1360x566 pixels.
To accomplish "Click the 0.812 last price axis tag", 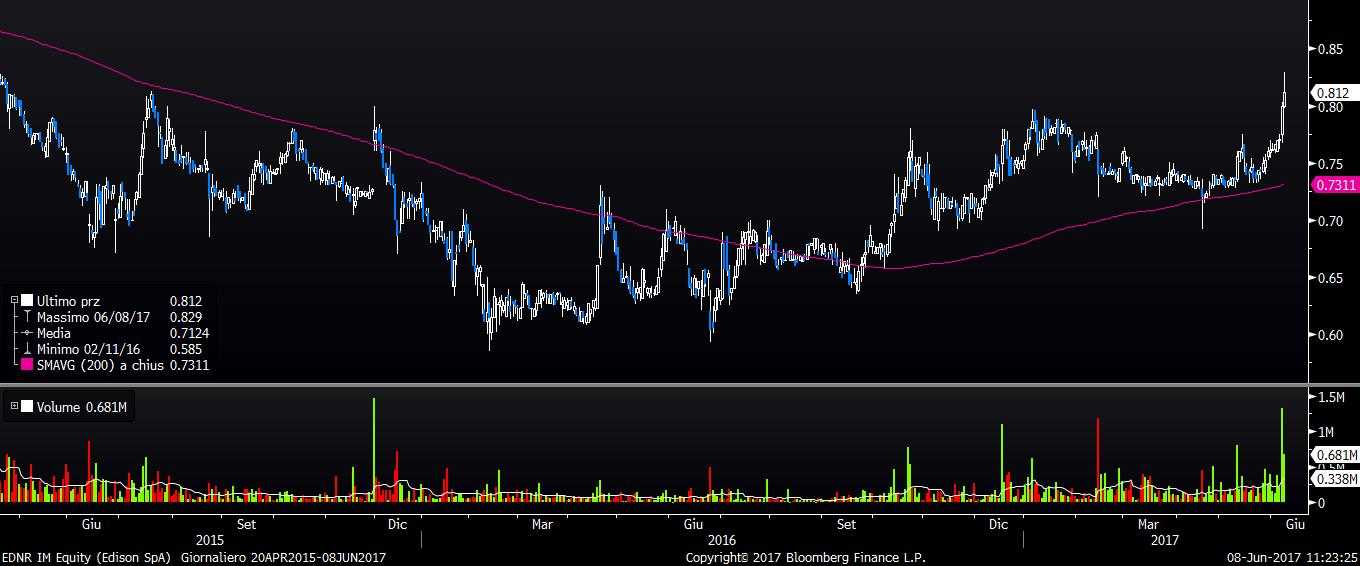I will click(x=1337, y=93).
